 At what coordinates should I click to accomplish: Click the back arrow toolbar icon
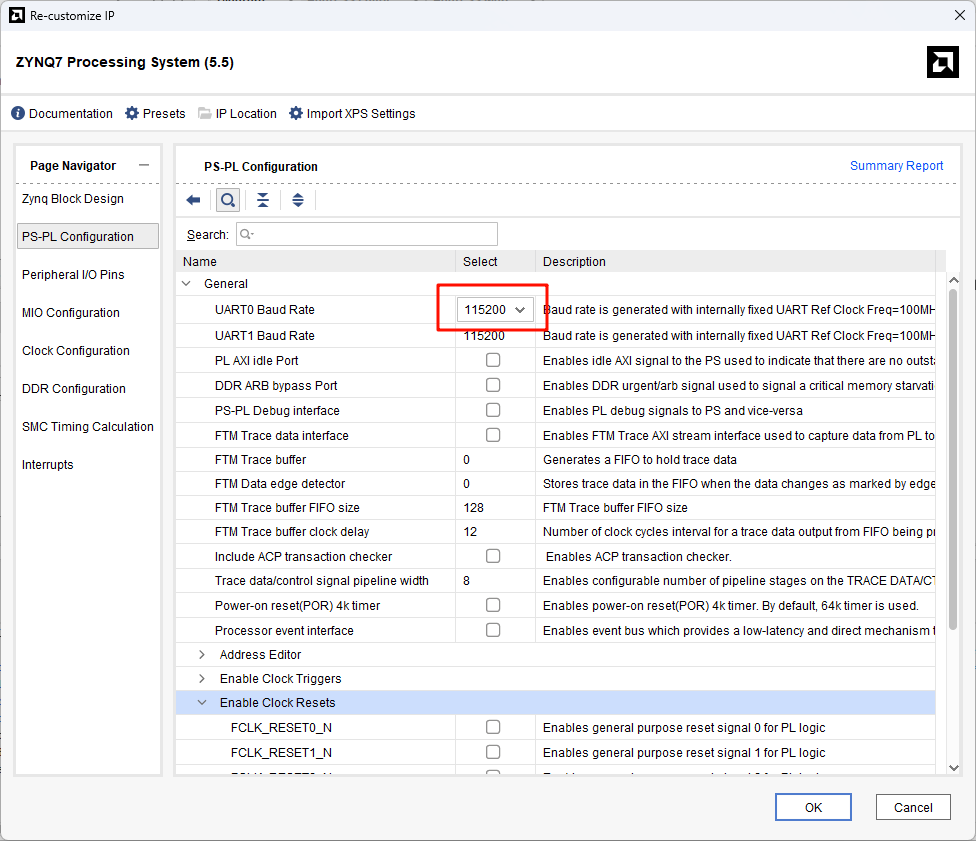194,200
